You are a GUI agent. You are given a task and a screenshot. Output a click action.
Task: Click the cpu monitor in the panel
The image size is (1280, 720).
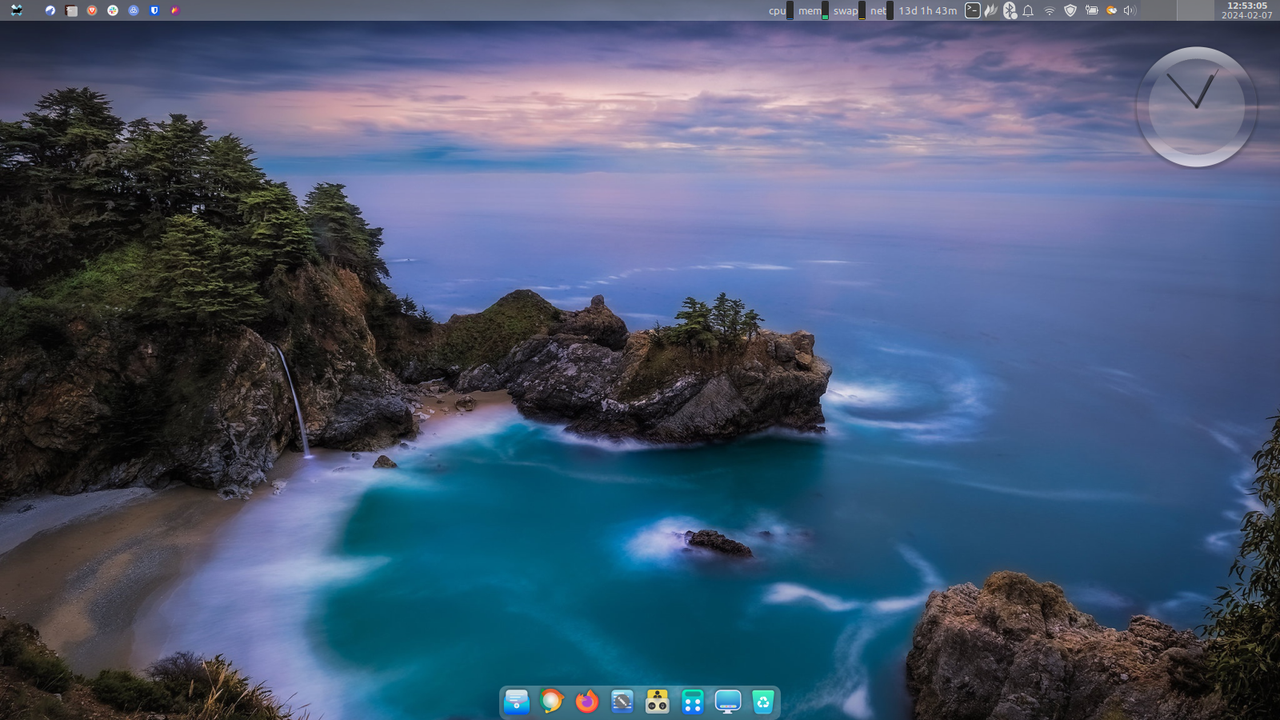[x=781, y=10]
